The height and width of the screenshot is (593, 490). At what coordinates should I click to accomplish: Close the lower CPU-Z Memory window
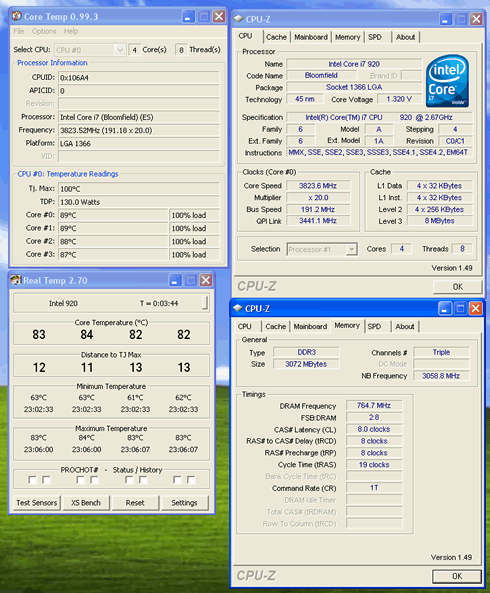[476, 309]
